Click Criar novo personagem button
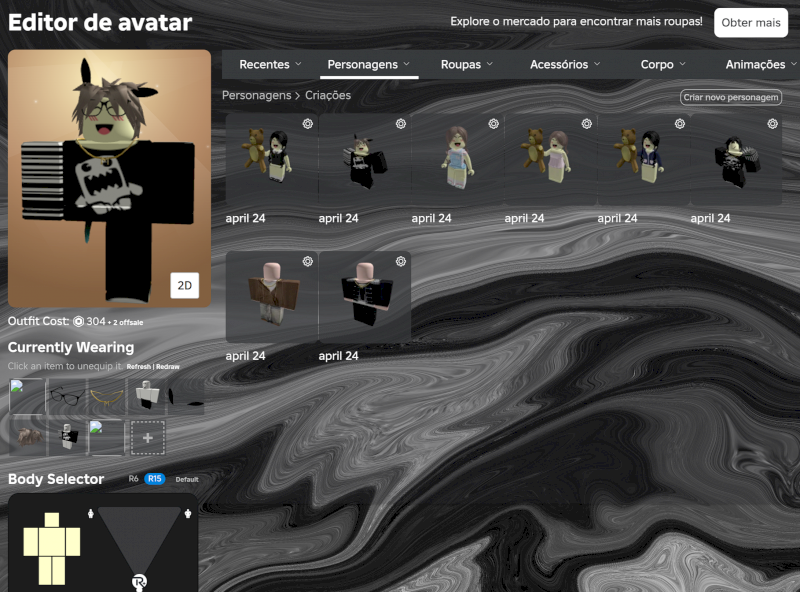 [x=731, y=97]
